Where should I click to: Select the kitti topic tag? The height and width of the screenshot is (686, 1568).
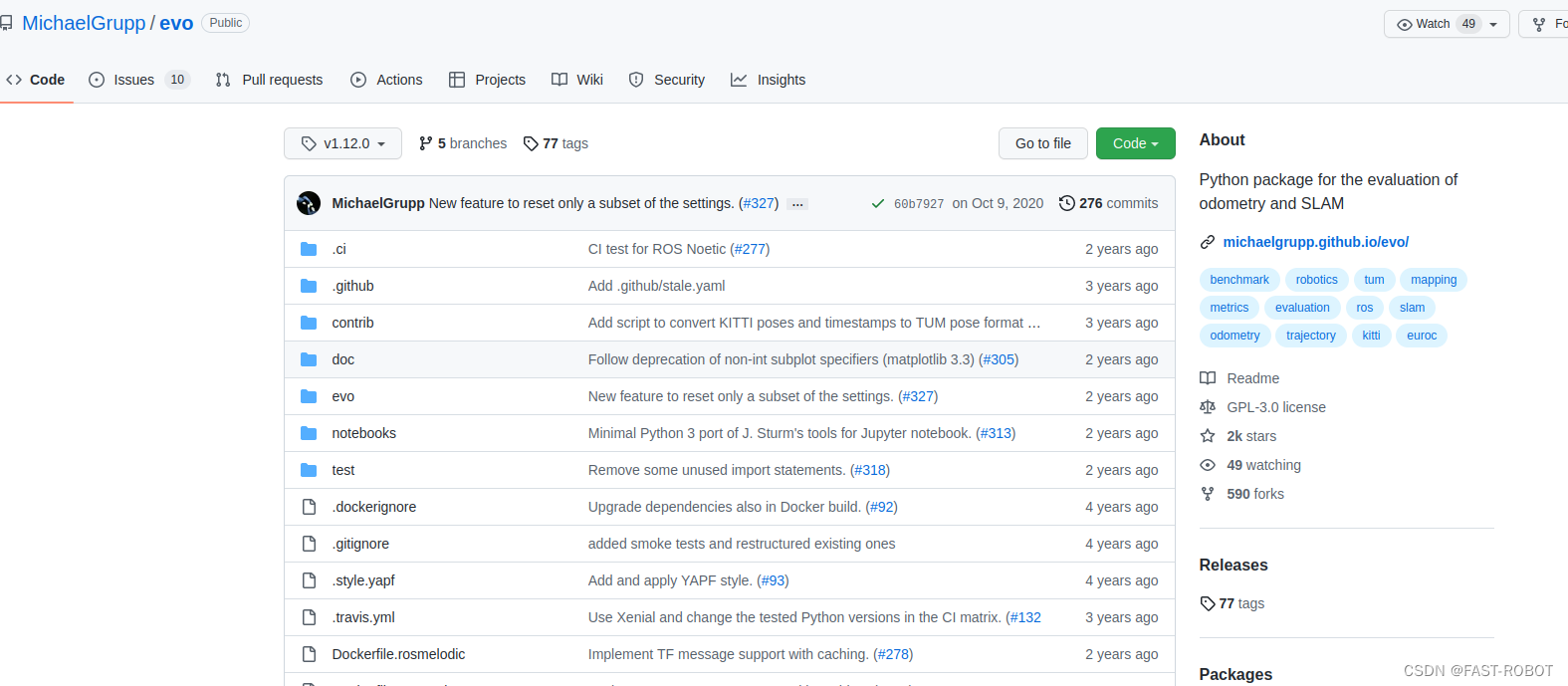point(1371,336)
